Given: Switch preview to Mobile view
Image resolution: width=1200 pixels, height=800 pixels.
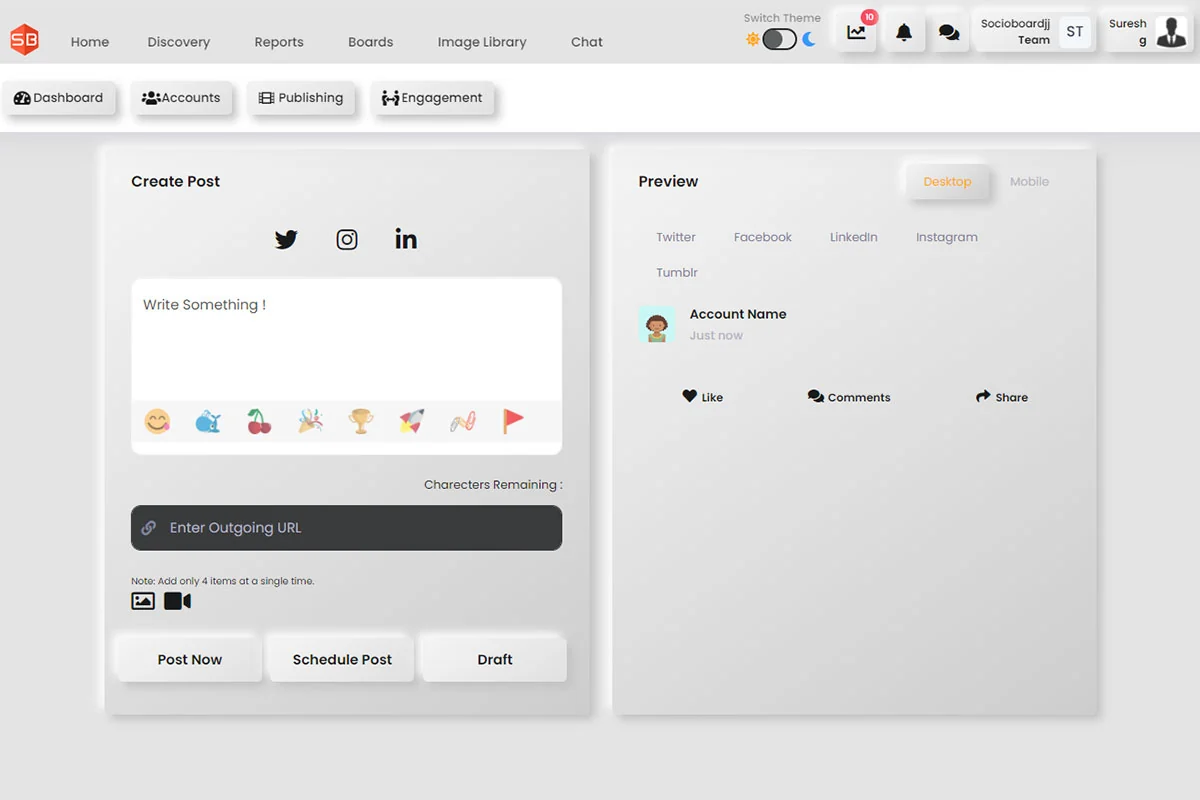Looking at the screenshot, I should (x=1029, y=182).
